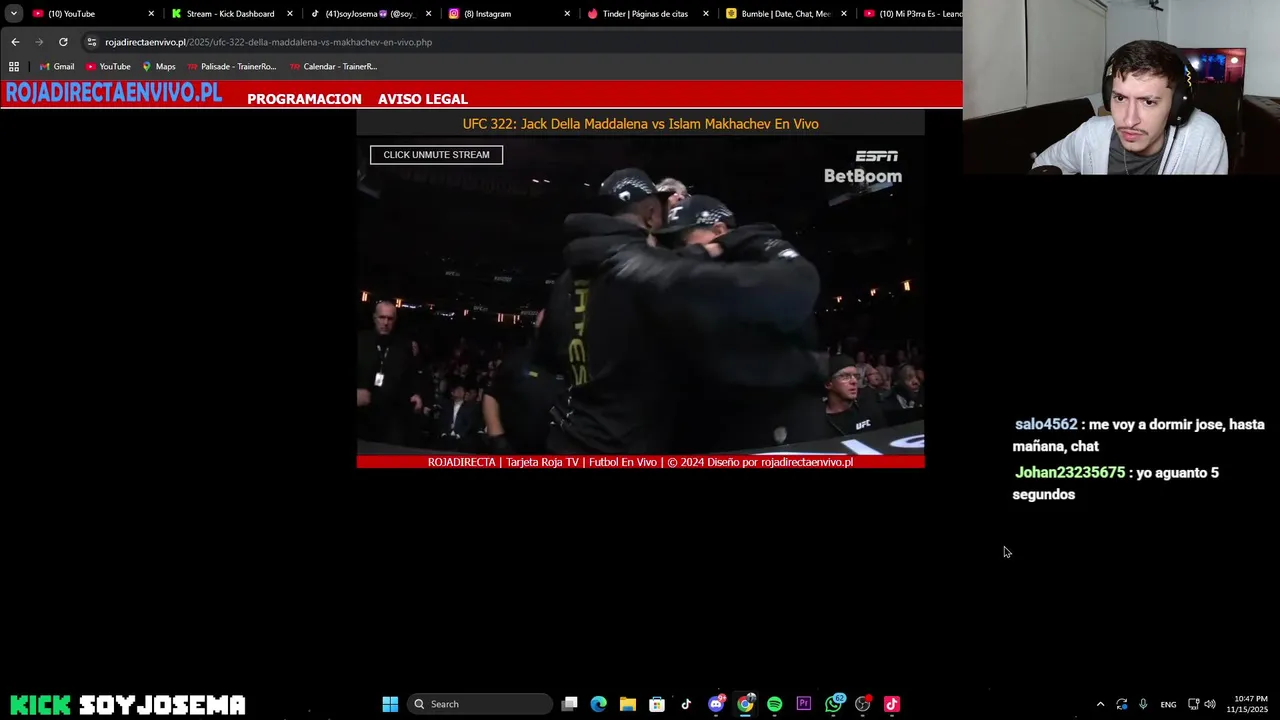Viewport: 1280px width, 720px height.
Task: Open the YouTube bookmark
Action: point(107,66)
